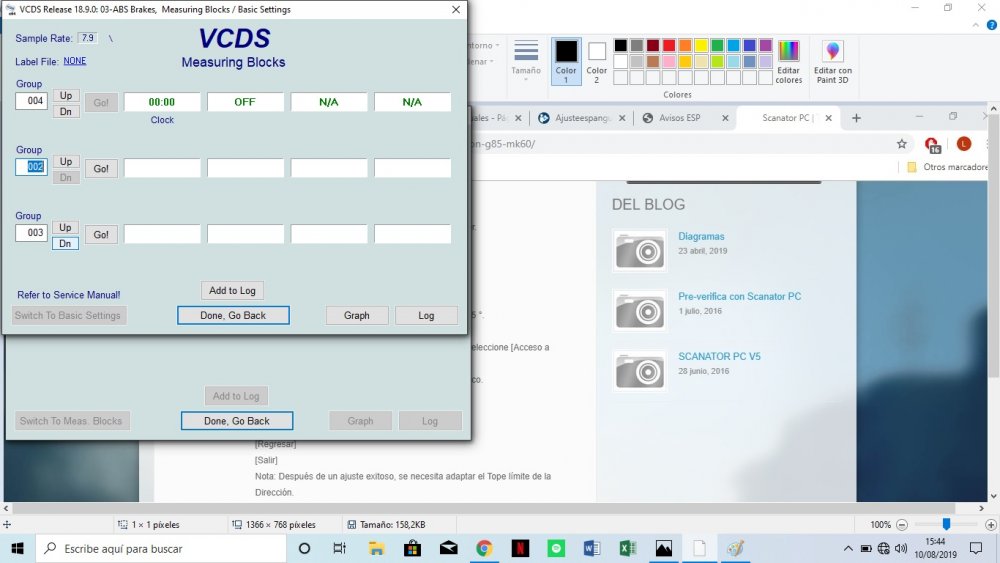Adjust the Paint zoom slider handle
The width and height of the screenshot is (1000, 563).
point(946,524)
